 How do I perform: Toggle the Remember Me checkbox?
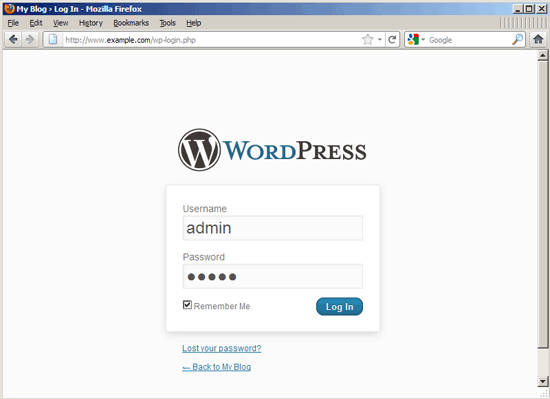click(x=187, y=305)
